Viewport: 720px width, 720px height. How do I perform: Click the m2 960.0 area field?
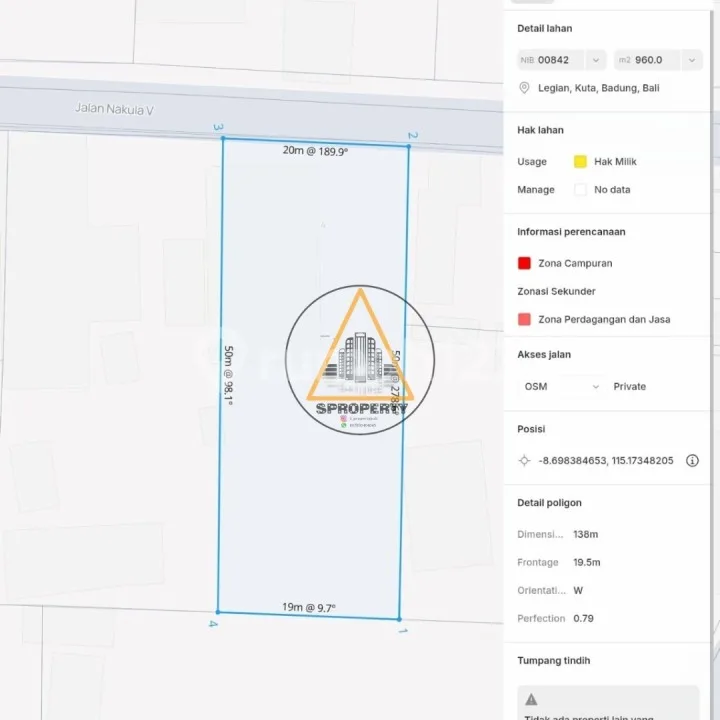(647, 60)
